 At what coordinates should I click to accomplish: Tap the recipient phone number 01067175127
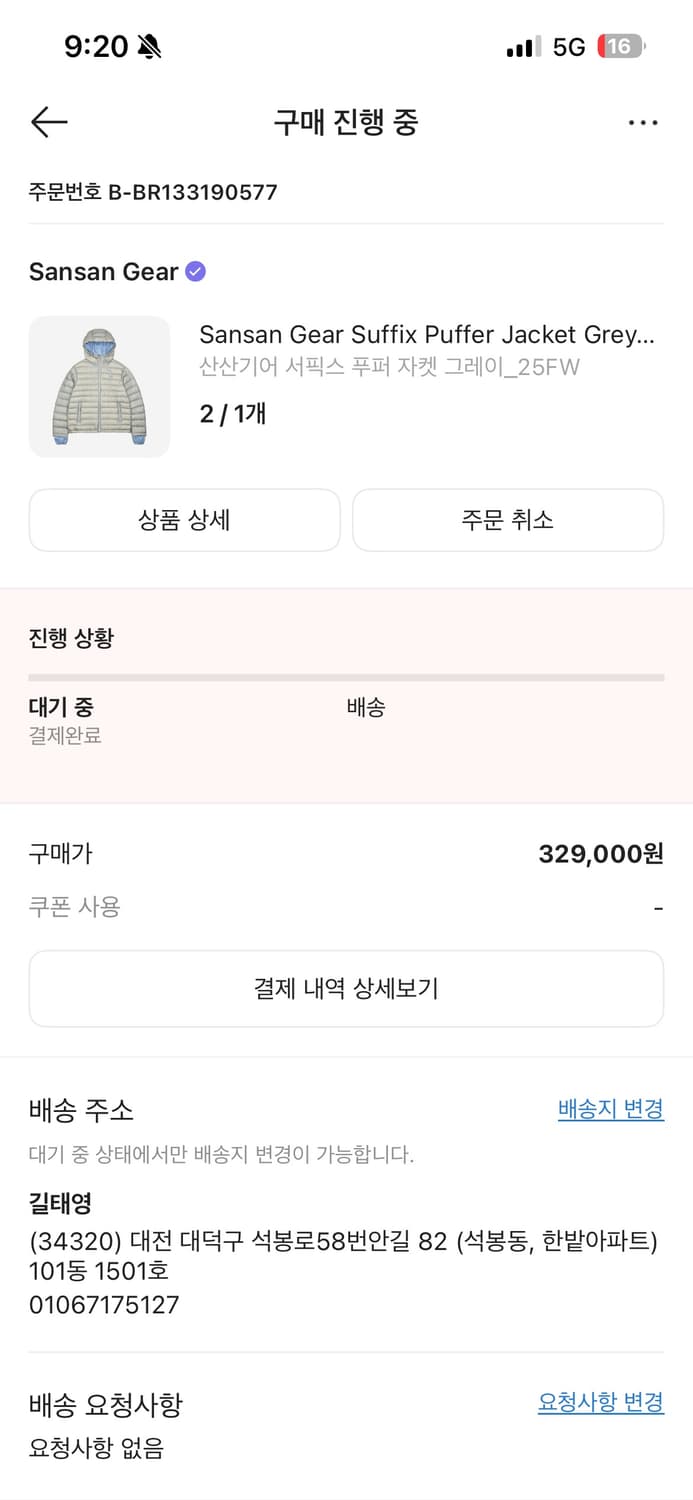point(104,1305)
